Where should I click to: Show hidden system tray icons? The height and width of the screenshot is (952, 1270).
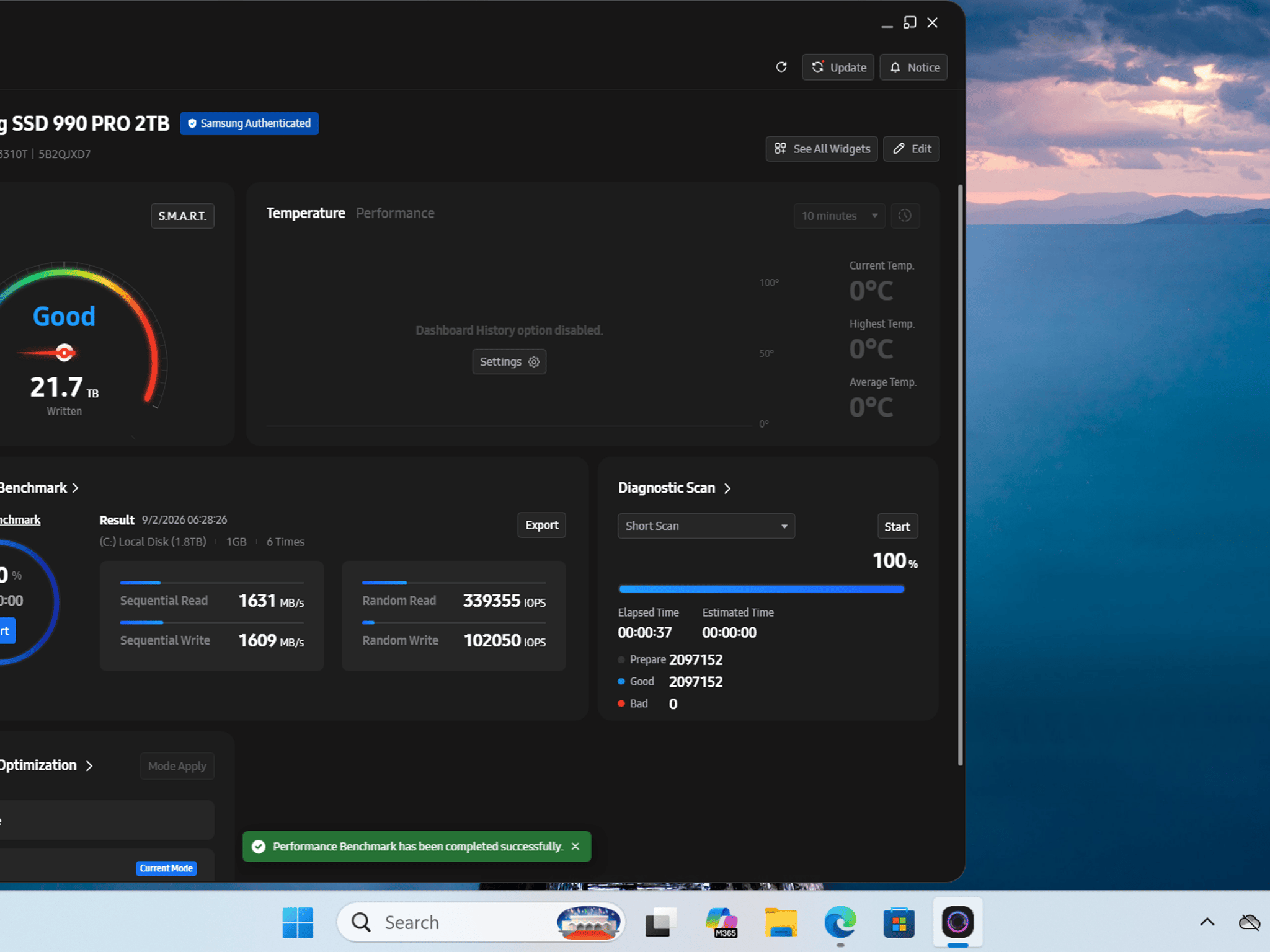[1207, 923]
